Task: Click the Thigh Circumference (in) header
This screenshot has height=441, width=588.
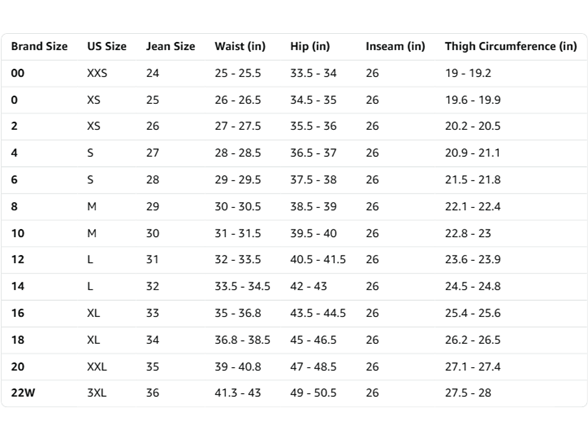Action: click(511, 46)
